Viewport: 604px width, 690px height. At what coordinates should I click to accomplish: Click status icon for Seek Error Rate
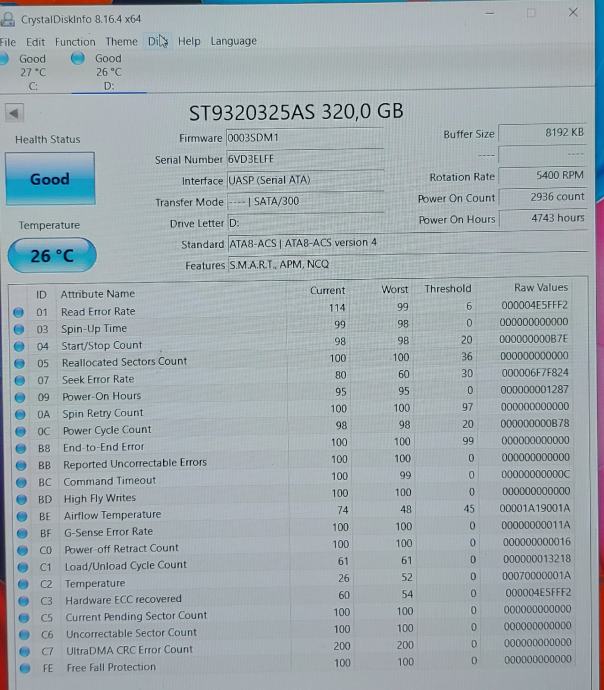(20, 380)
